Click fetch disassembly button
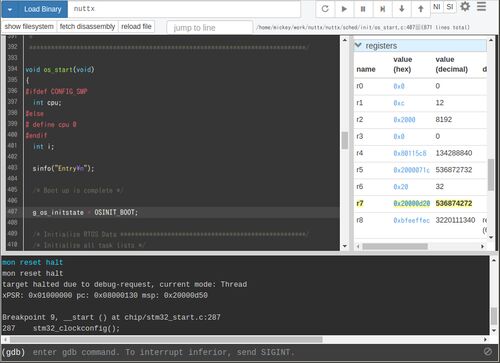The image size is (500, 363). [x=87, y=26]
